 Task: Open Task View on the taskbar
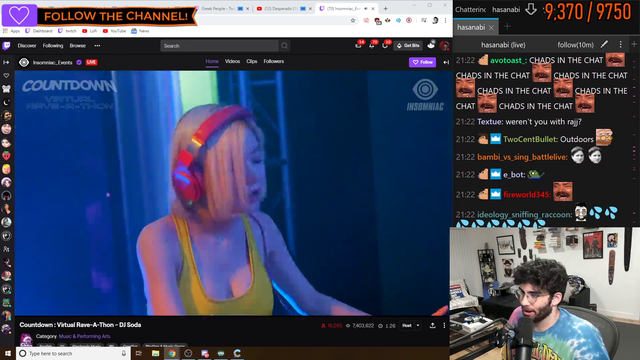pyautogui.click(x=138, y=353)
